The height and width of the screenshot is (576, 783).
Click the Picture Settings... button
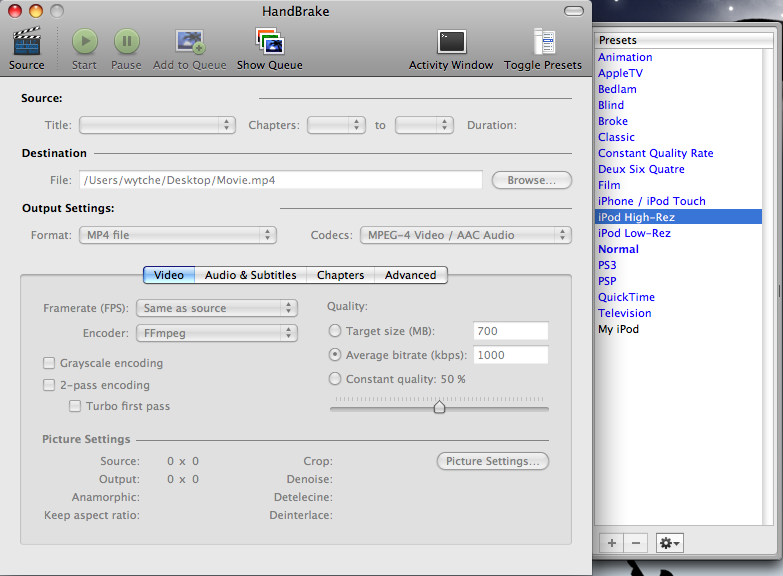coord(492,461)
